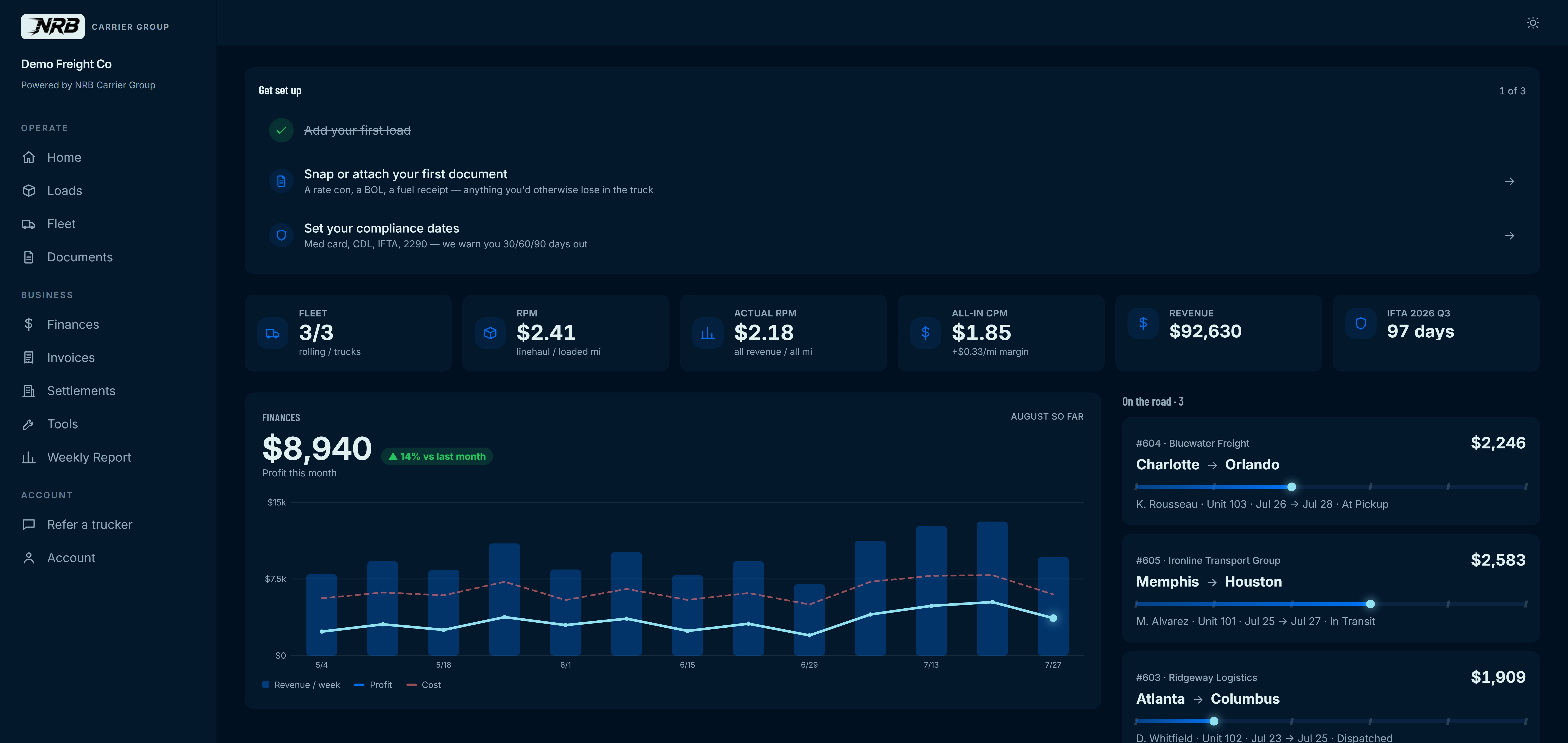Open load #605 Ironline Transport Group card
This screenshot has height=743, width=1568.
coord(1331,588)
